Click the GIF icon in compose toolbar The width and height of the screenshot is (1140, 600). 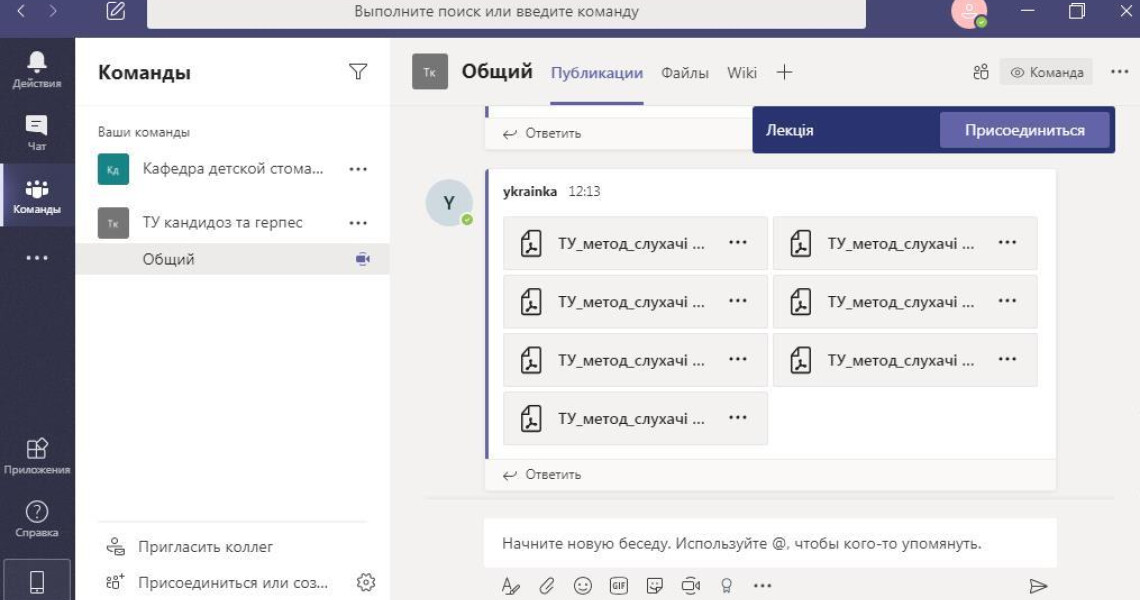coord(619,585)
